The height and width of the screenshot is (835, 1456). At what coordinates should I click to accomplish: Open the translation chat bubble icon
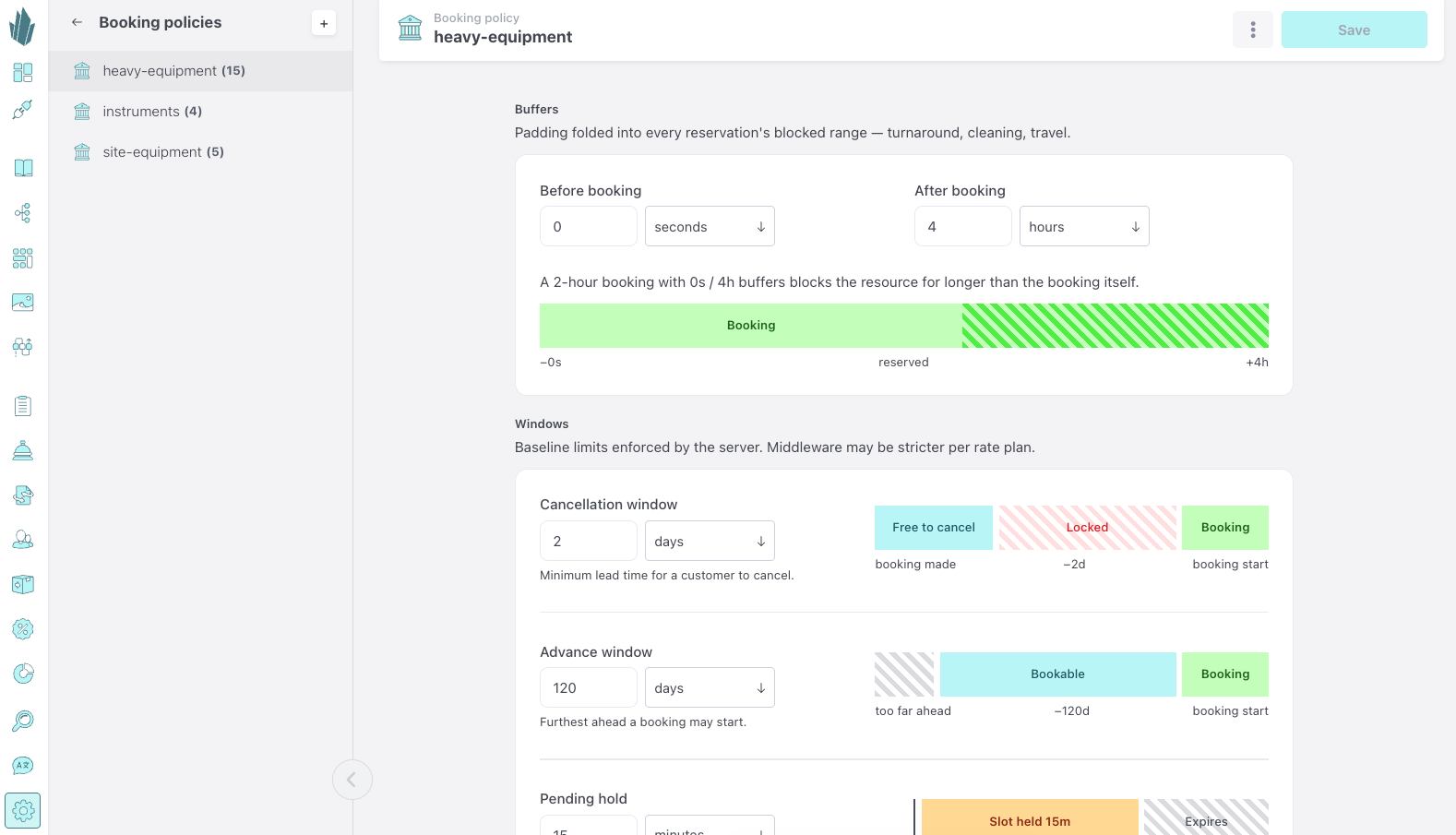23,766
